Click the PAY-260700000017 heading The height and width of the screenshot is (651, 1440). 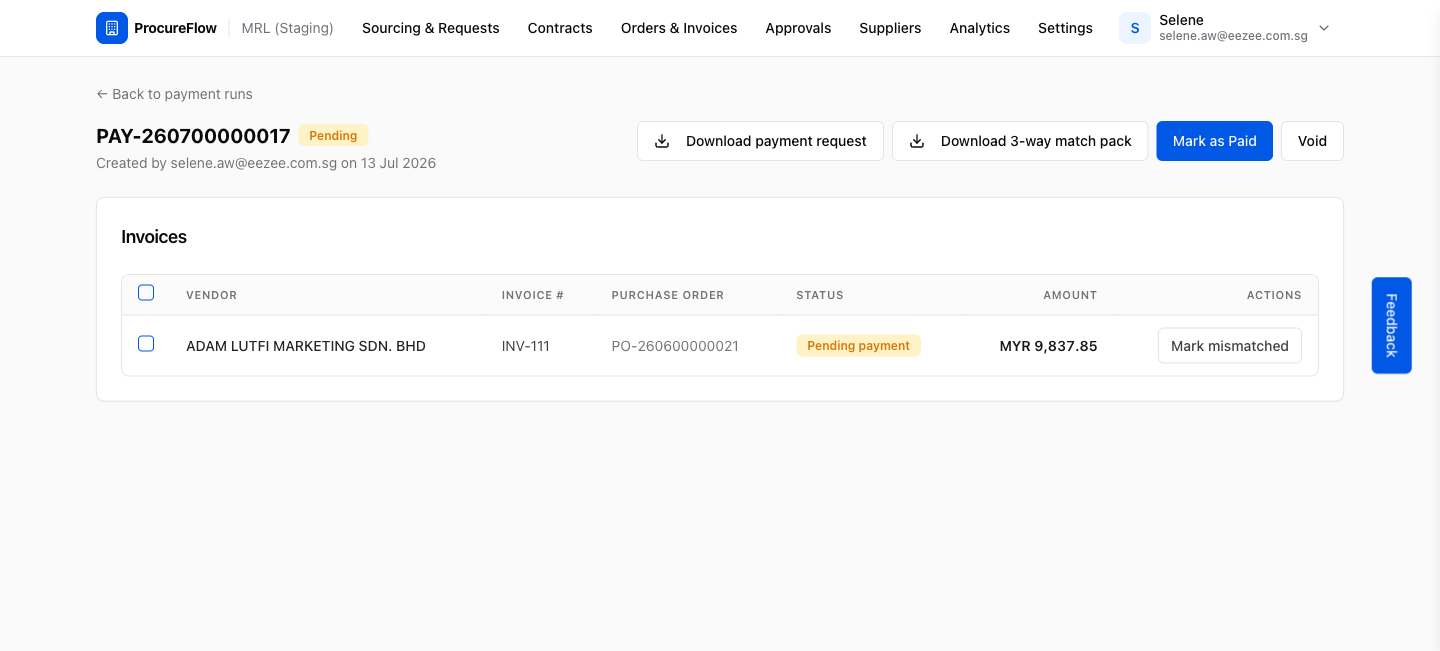[x=193, y=136]
